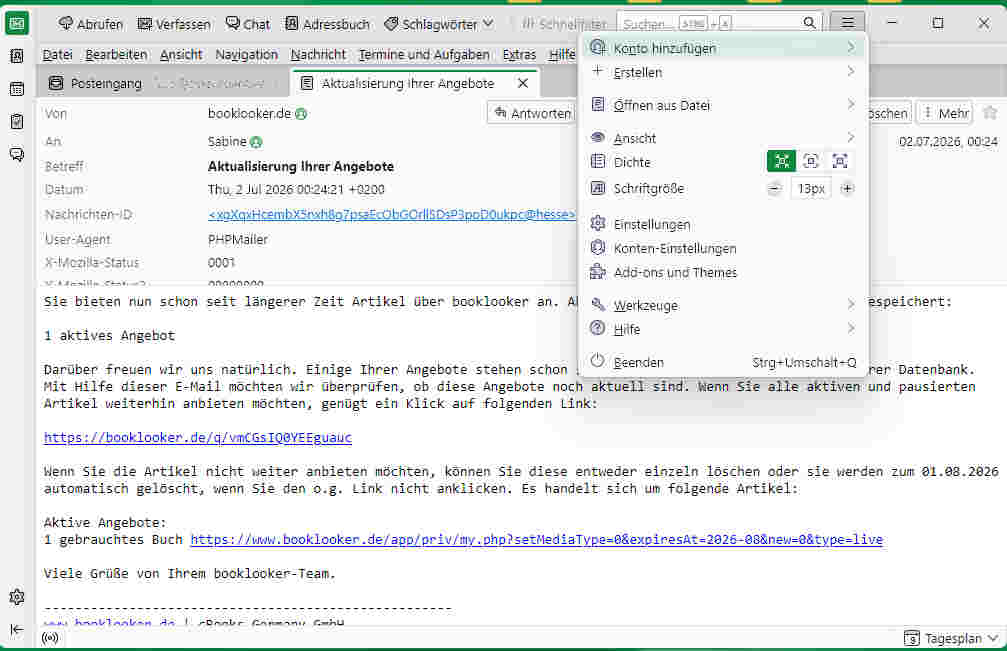Open the Calendar space in sidebar
Screen dimensions: 1007x651
click(x=17, y=89)
